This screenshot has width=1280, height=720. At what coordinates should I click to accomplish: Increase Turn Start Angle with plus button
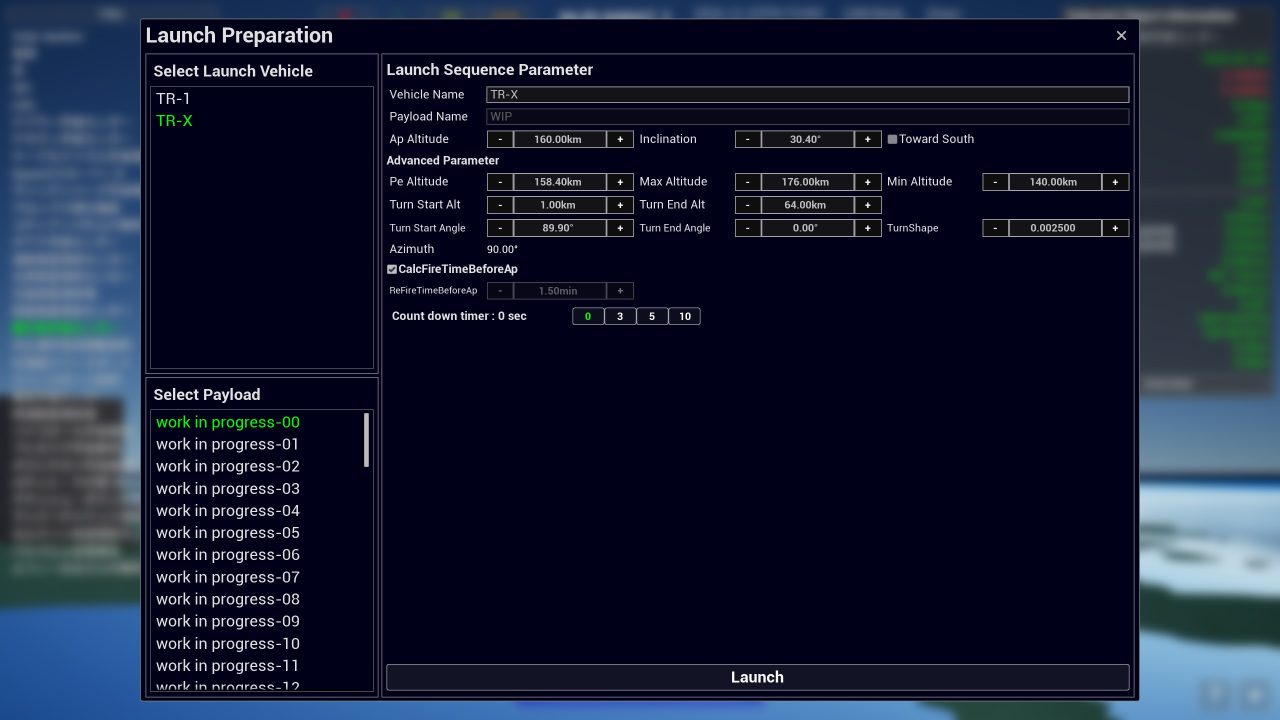pos(620,228)
